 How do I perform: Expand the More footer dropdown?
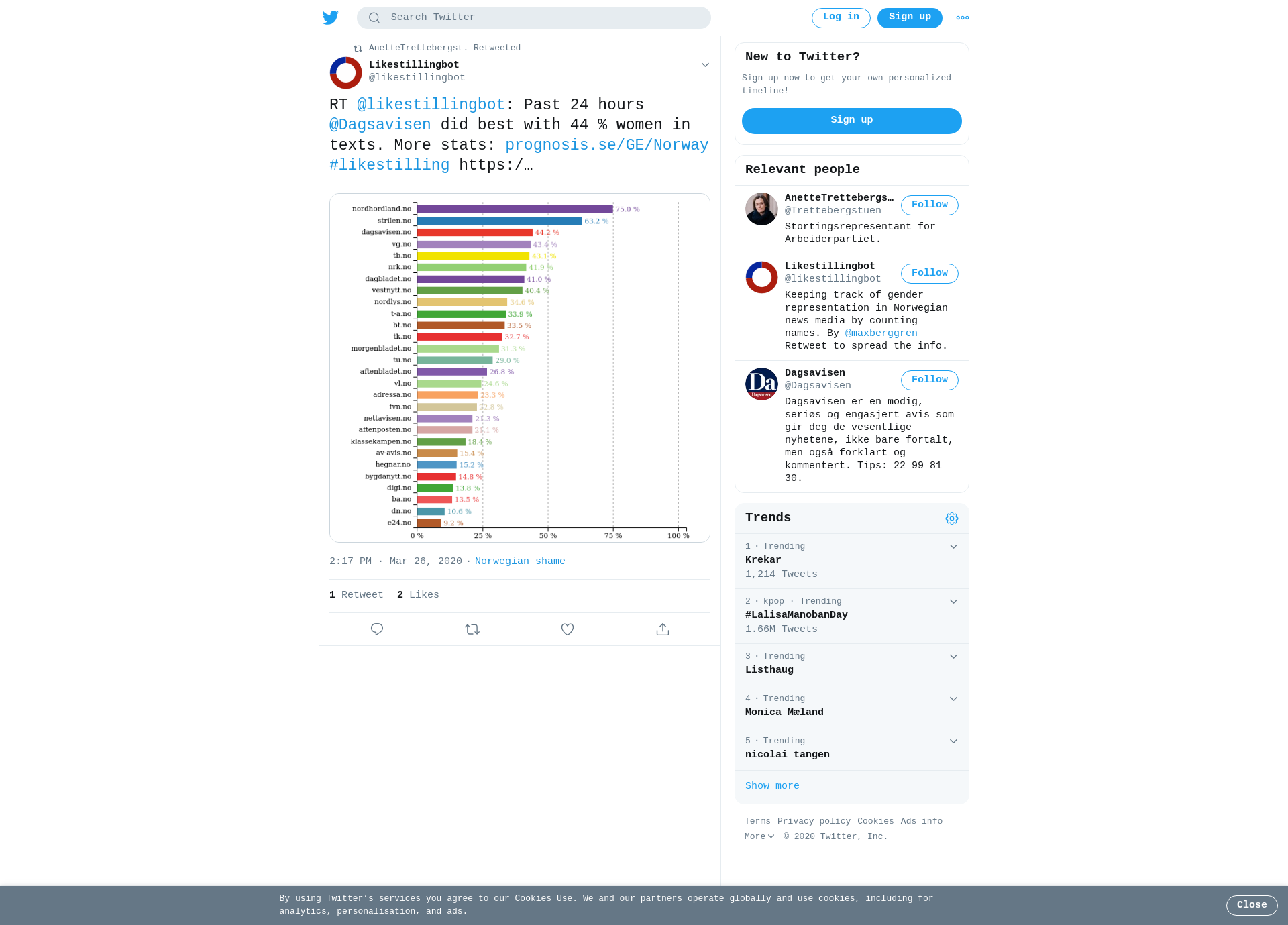pos(759,836)
